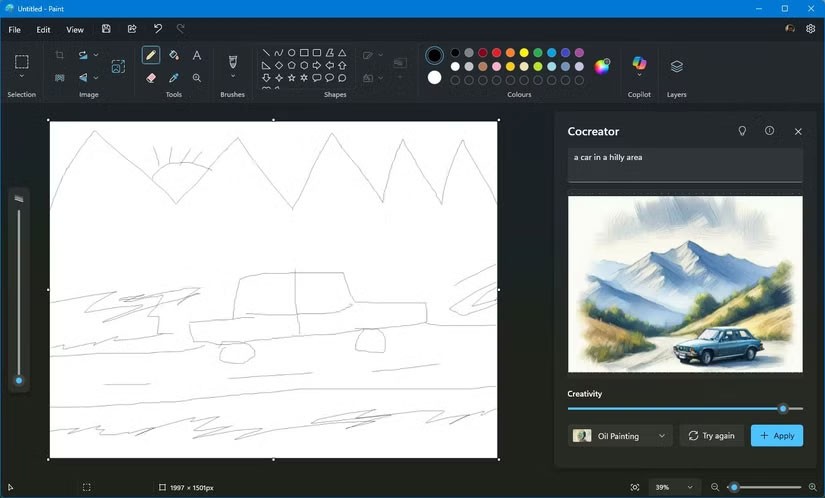825x498 pixels.
Task: Open the View menu
Action: (x=75, y=30)
